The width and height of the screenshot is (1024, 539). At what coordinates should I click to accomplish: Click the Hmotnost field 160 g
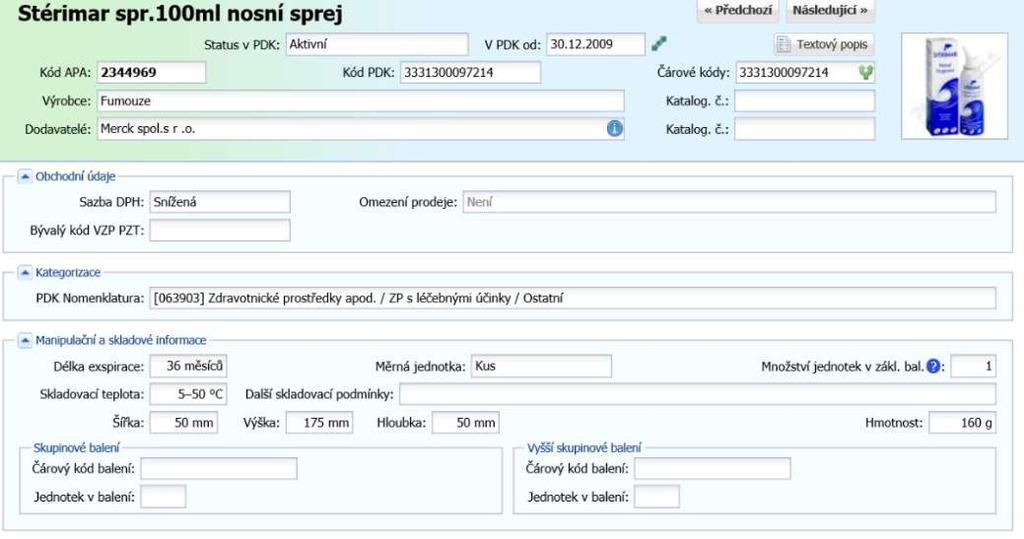tap(963, 423)
